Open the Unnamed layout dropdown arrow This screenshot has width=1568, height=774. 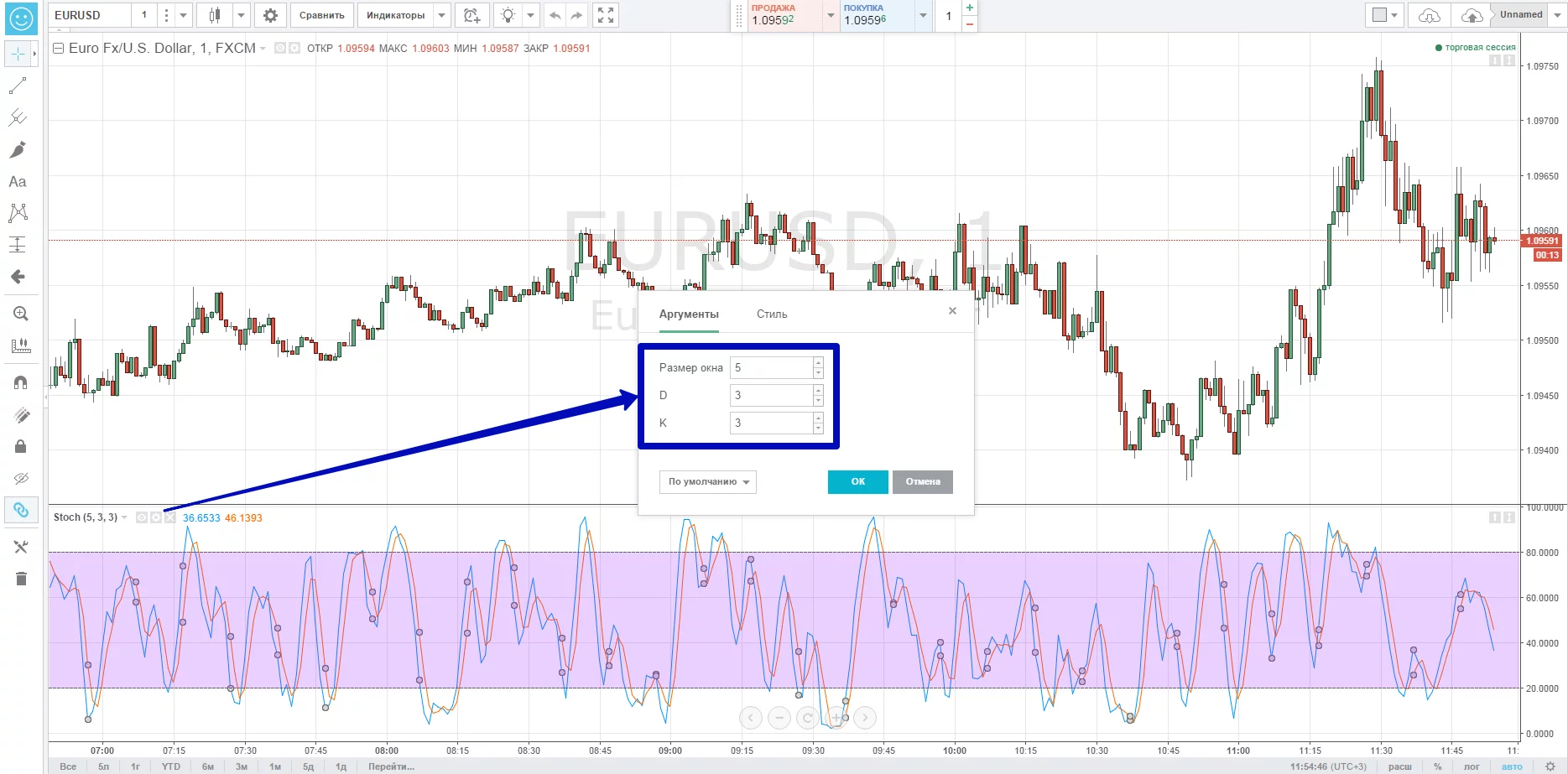click(1556, 15)
